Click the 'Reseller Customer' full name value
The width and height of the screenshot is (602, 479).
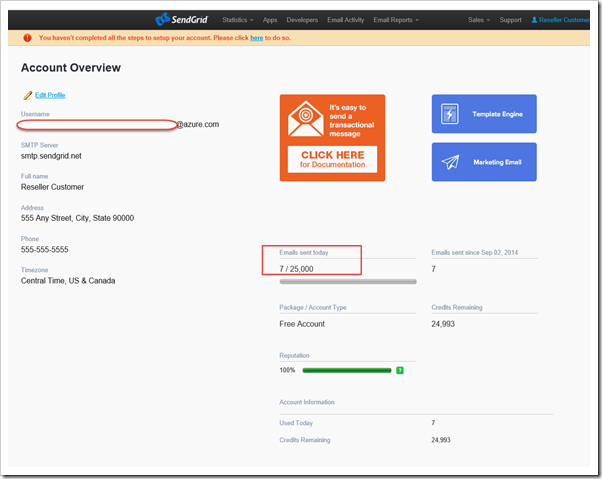[x=52, y=187]
